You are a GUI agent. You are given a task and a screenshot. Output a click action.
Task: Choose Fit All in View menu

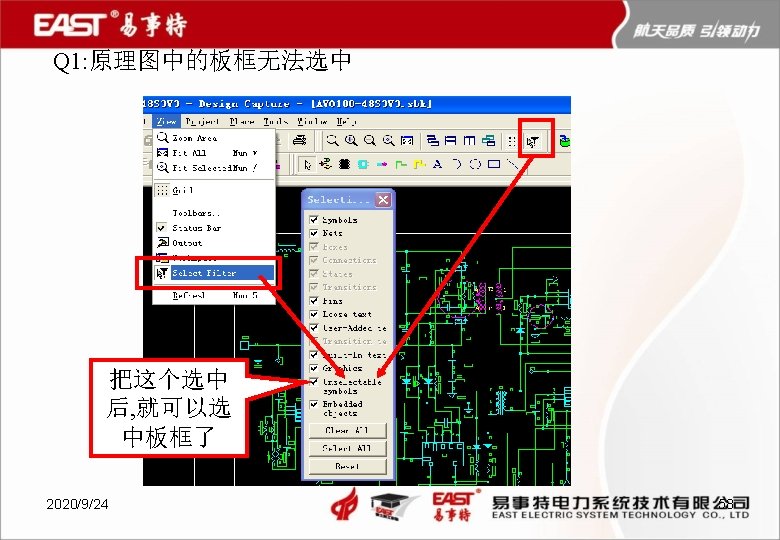click(214, 153)
